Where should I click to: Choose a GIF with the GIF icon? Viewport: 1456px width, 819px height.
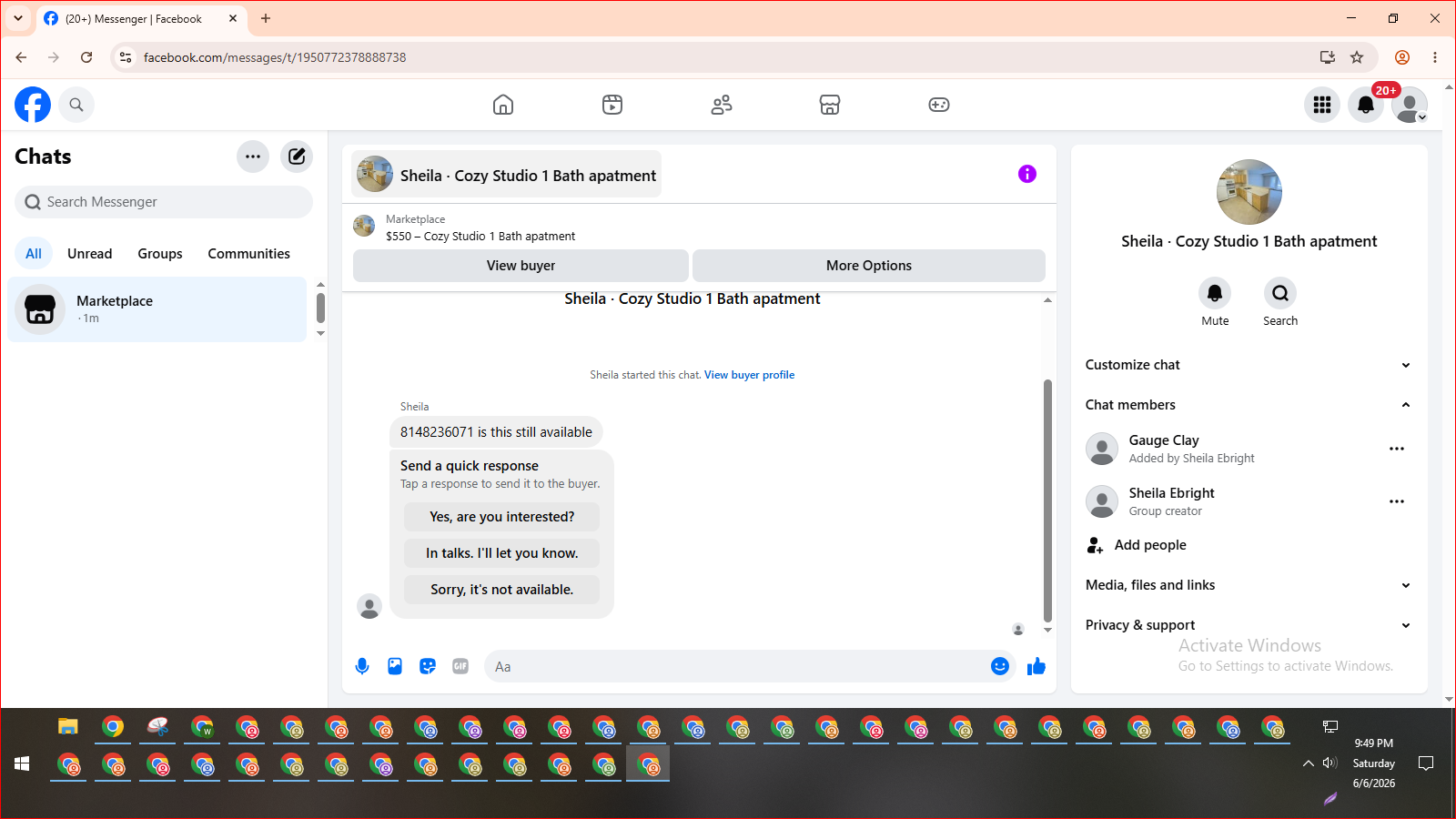tap(460, 666)
